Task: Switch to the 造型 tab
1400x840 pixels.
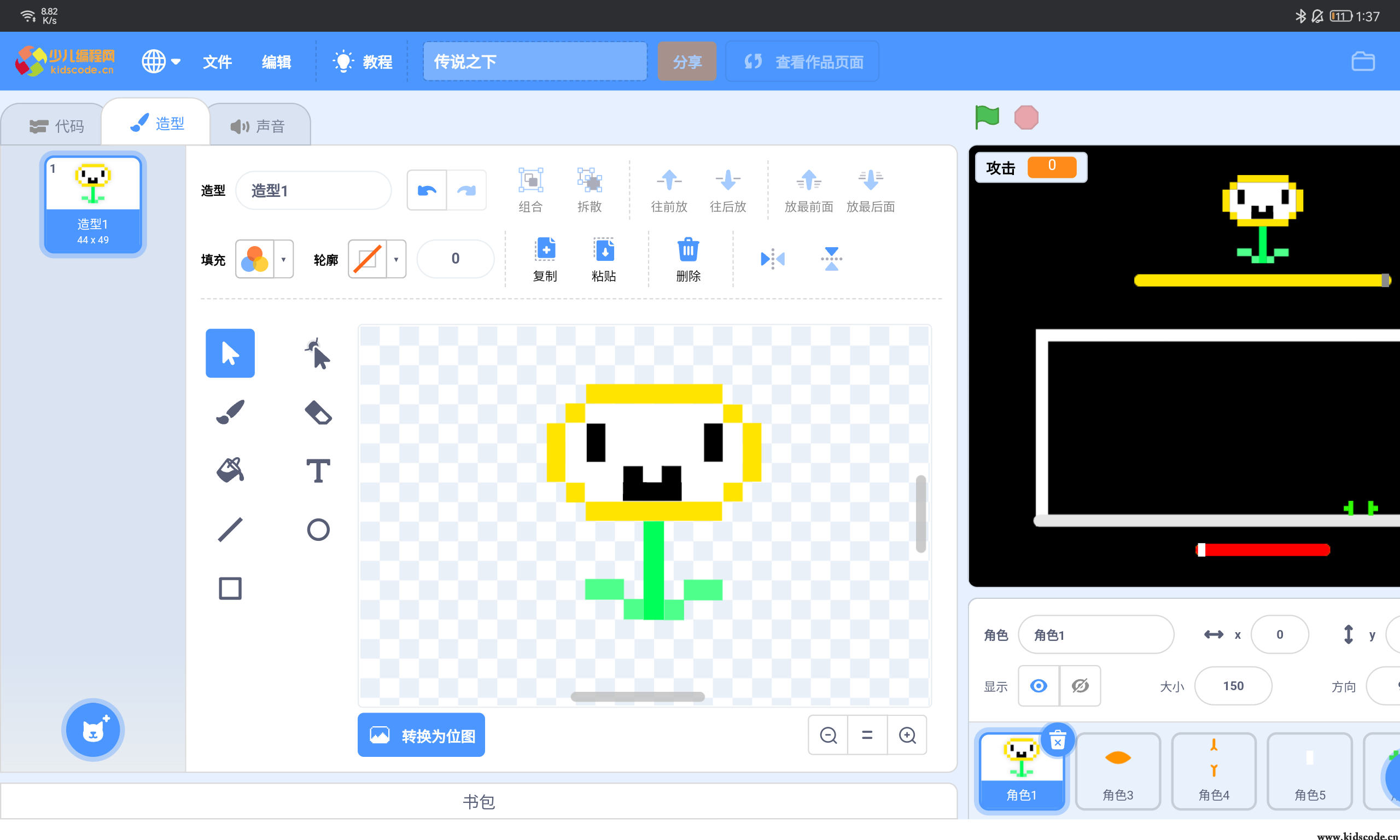Action: point(157,123)
